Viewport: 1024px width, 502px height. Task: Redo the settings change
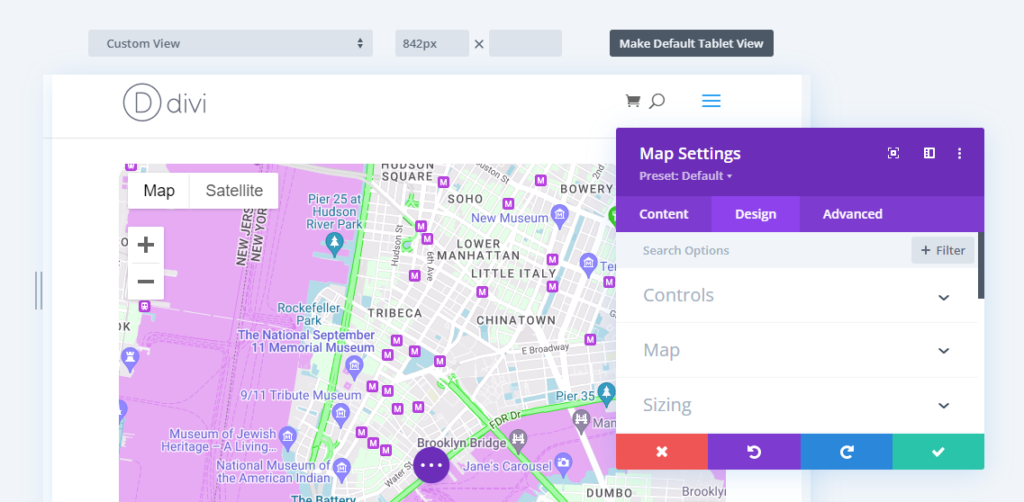click(846, 452)
